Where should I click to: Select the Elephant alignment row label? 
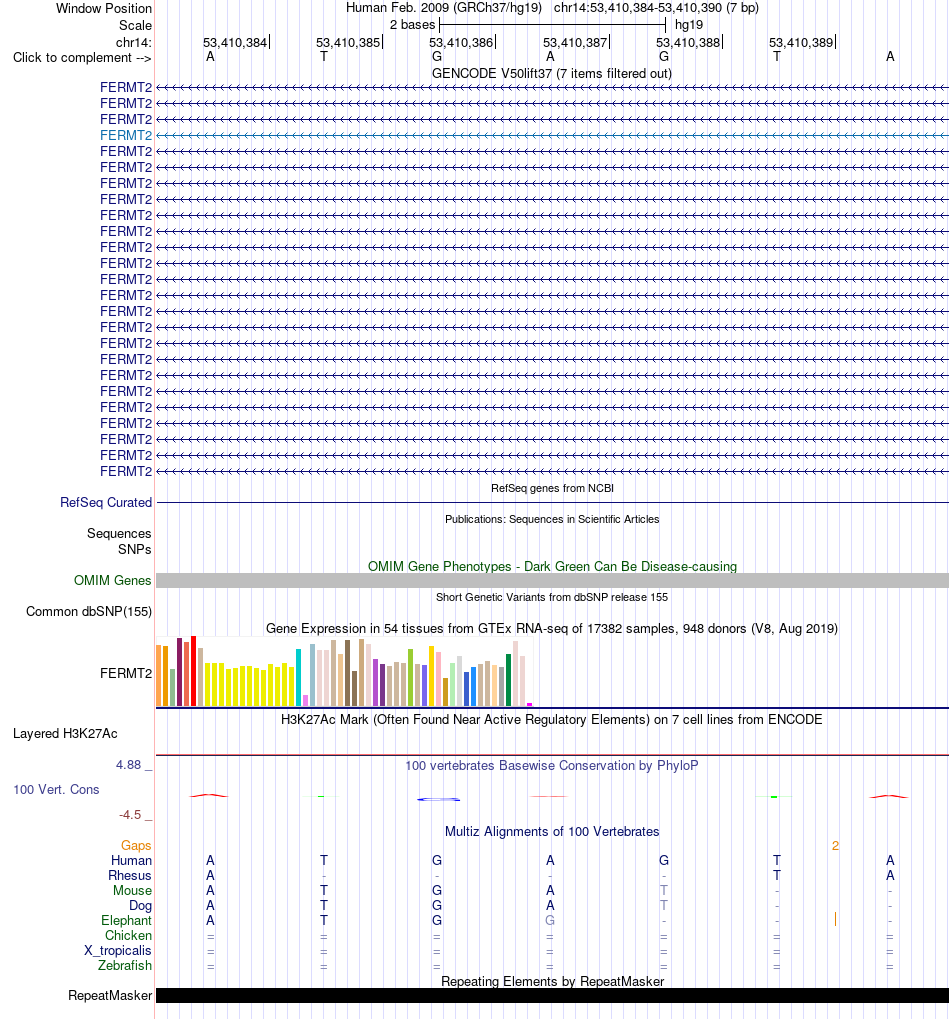pyautogui.click(x=126, y=921)
